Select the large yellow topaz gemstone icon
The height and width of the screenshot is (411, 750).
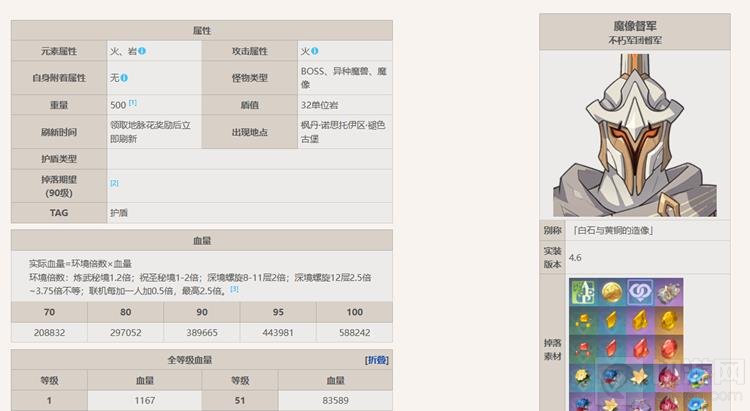pos(667,320)
